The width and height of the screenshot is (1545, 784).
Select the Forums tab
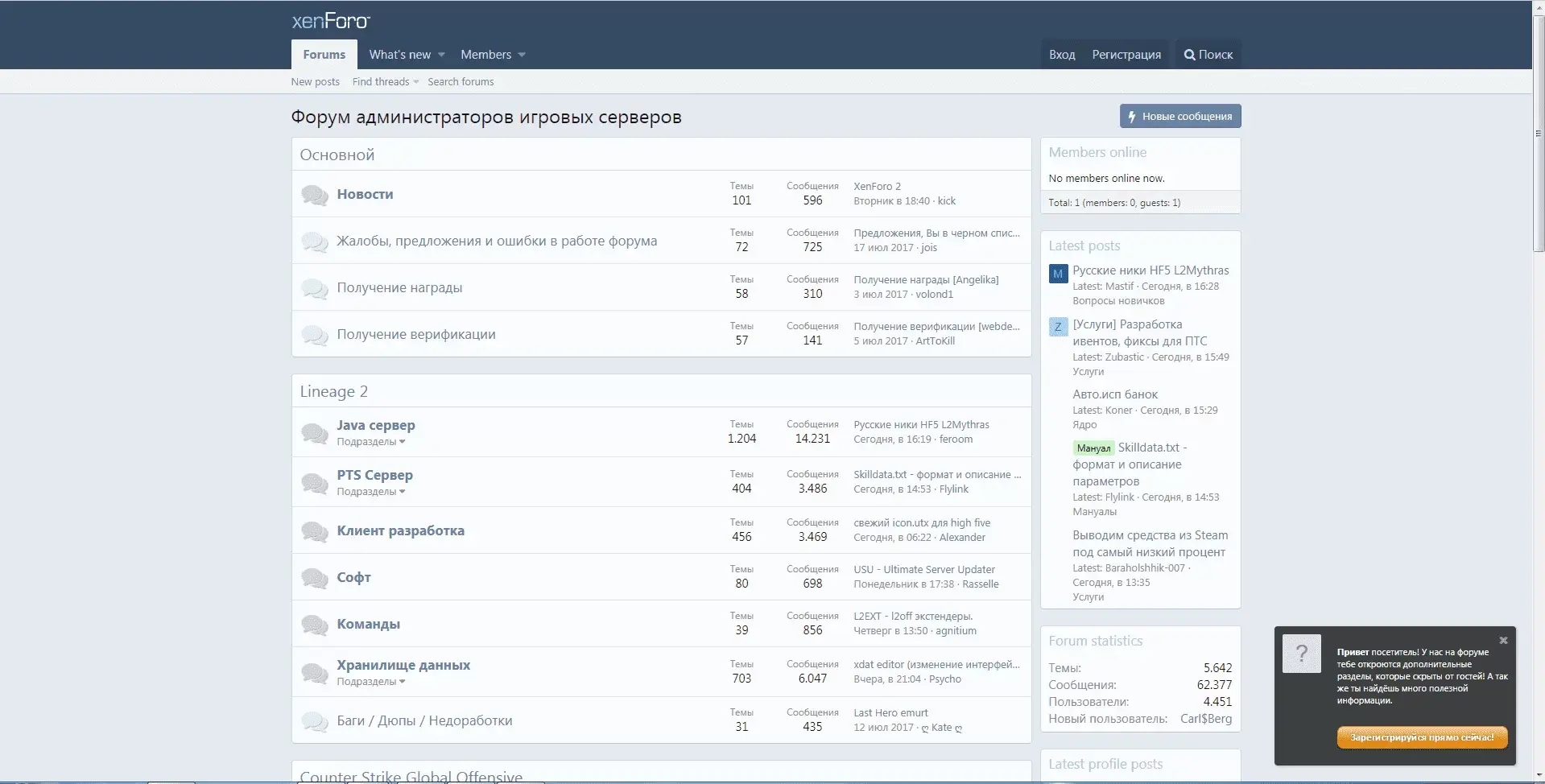pos(324,55)
